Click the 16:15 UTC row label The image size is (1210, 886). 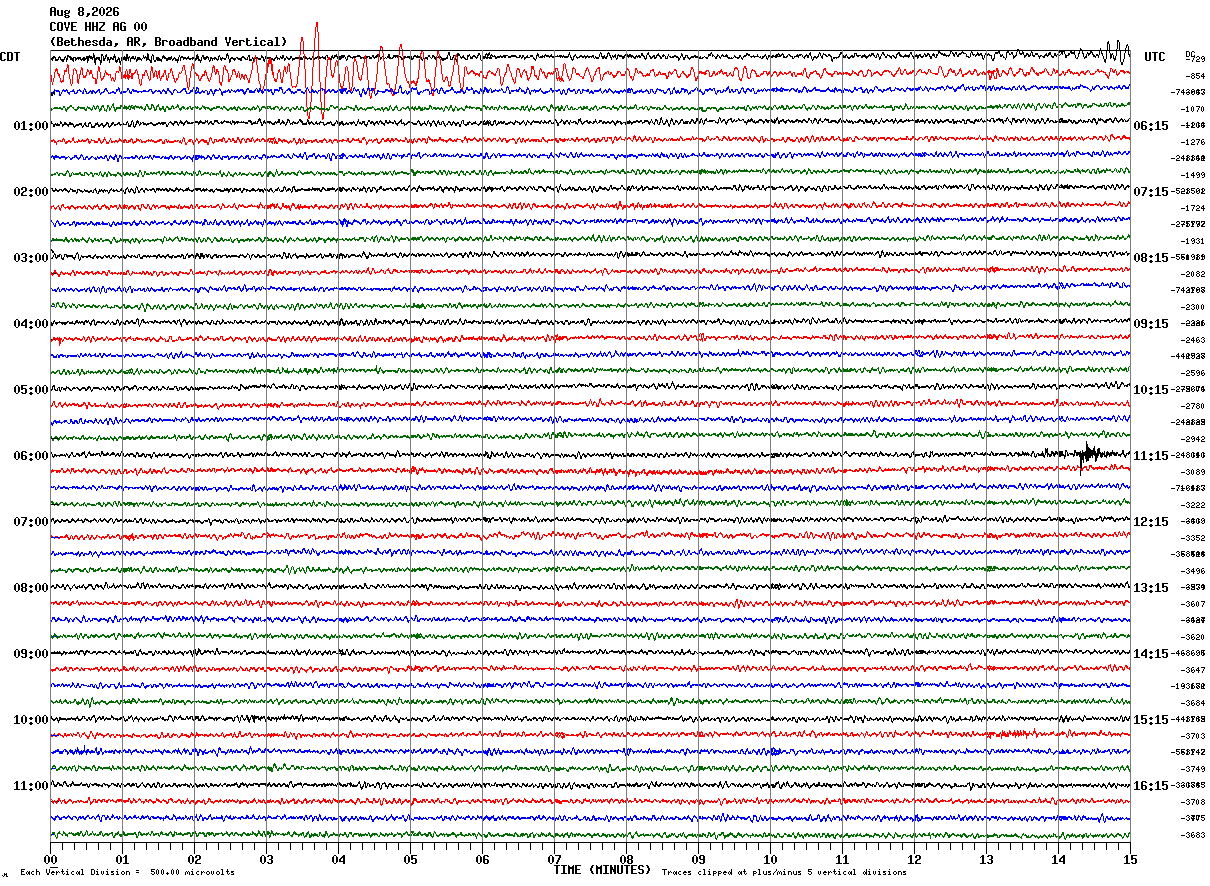coord(1151,786)
